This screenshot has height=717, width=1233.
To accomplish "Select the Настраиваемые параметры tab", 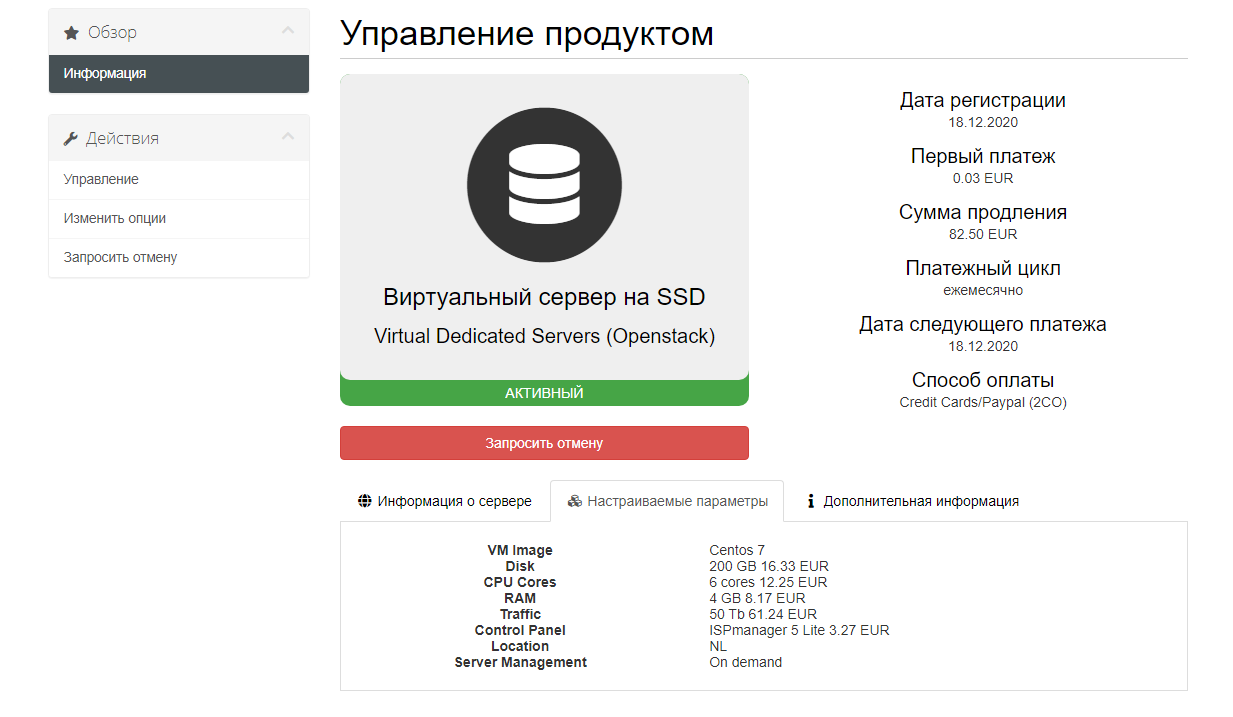I will pos(667,501).
